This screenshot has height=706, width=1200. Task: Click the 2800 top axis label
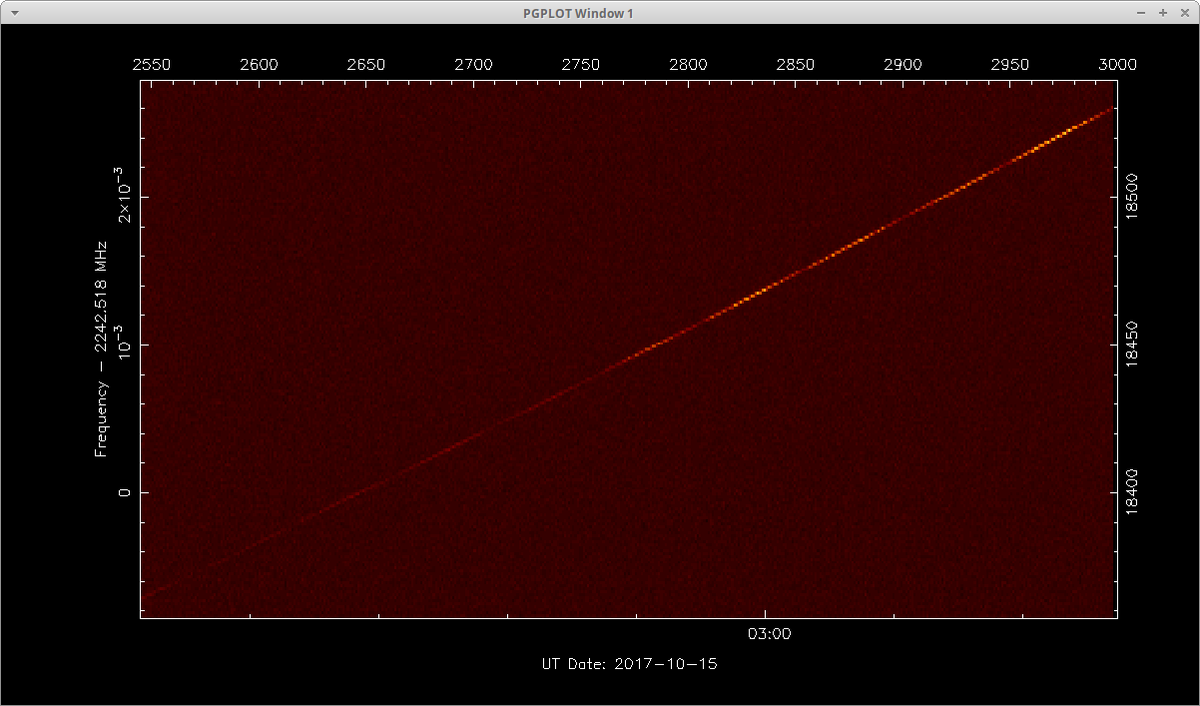click(x=688, y=65)
